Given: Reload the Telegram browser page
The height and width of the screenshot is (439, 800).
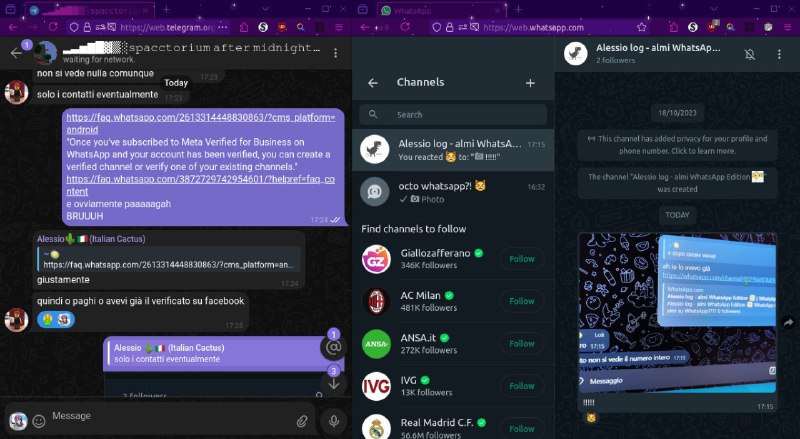Looking at the screenshot, I should point(53,27).
